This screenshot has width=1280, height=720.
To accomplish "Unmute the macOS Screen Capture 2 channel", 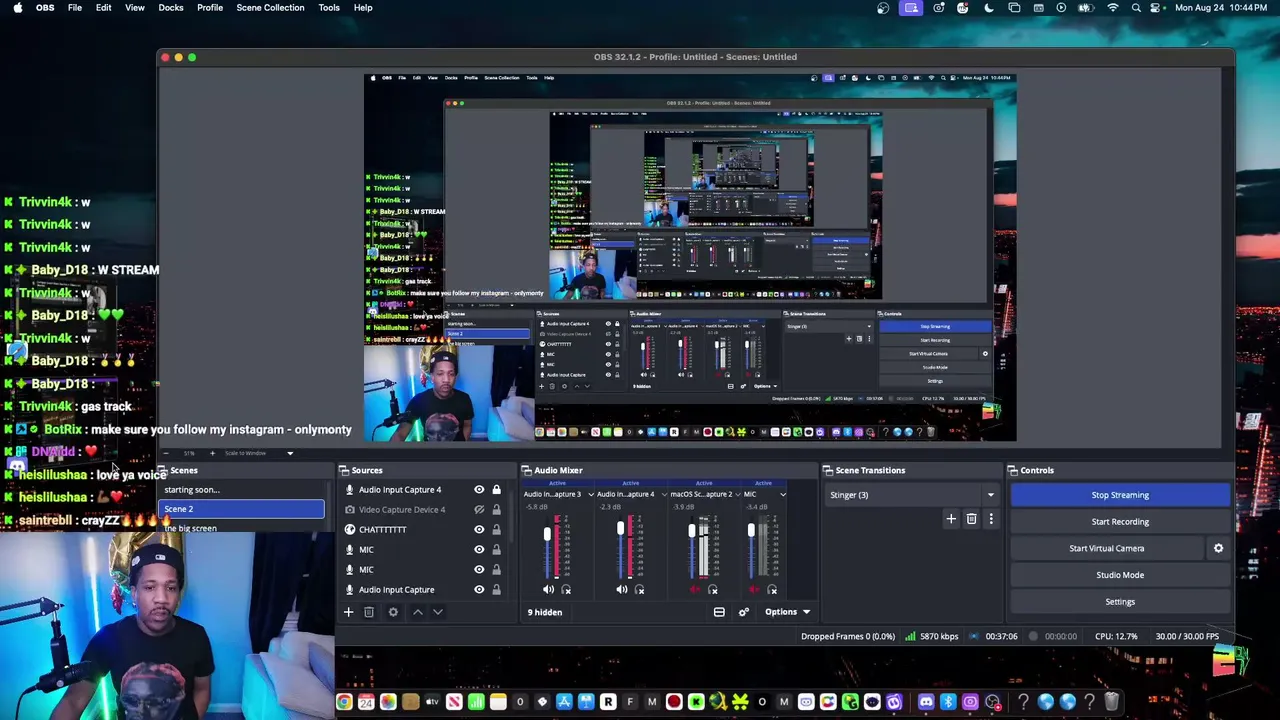I will click(695, 590).
